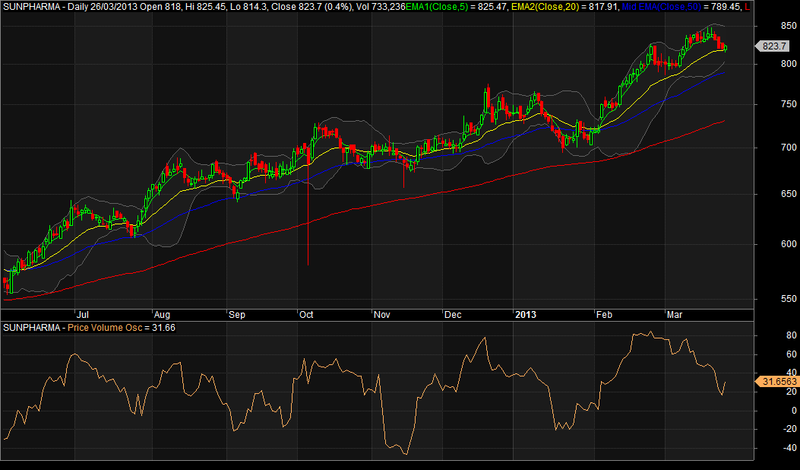Select the Mid EMA(Close,50) legend text
The height and width of the screenshot is (470, 800).
point(661,7)
